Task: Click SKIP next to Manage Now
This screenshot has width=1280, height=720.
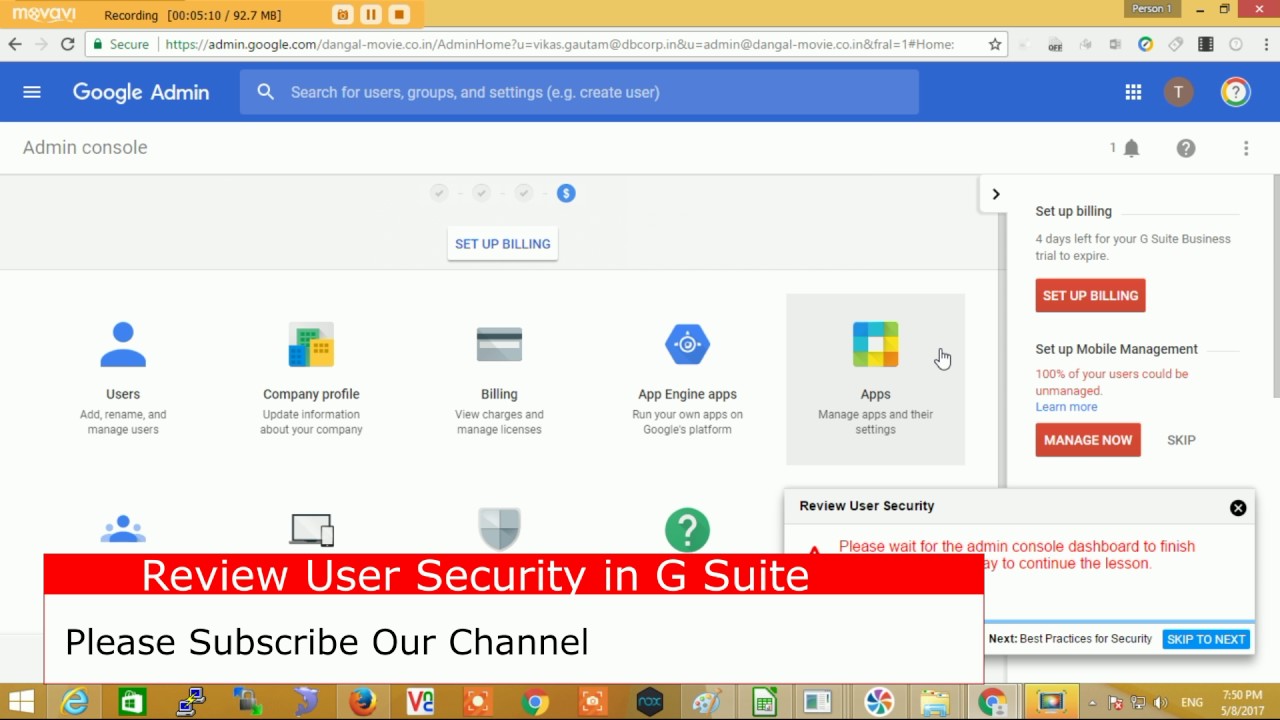Action: tap(1181, 440)
